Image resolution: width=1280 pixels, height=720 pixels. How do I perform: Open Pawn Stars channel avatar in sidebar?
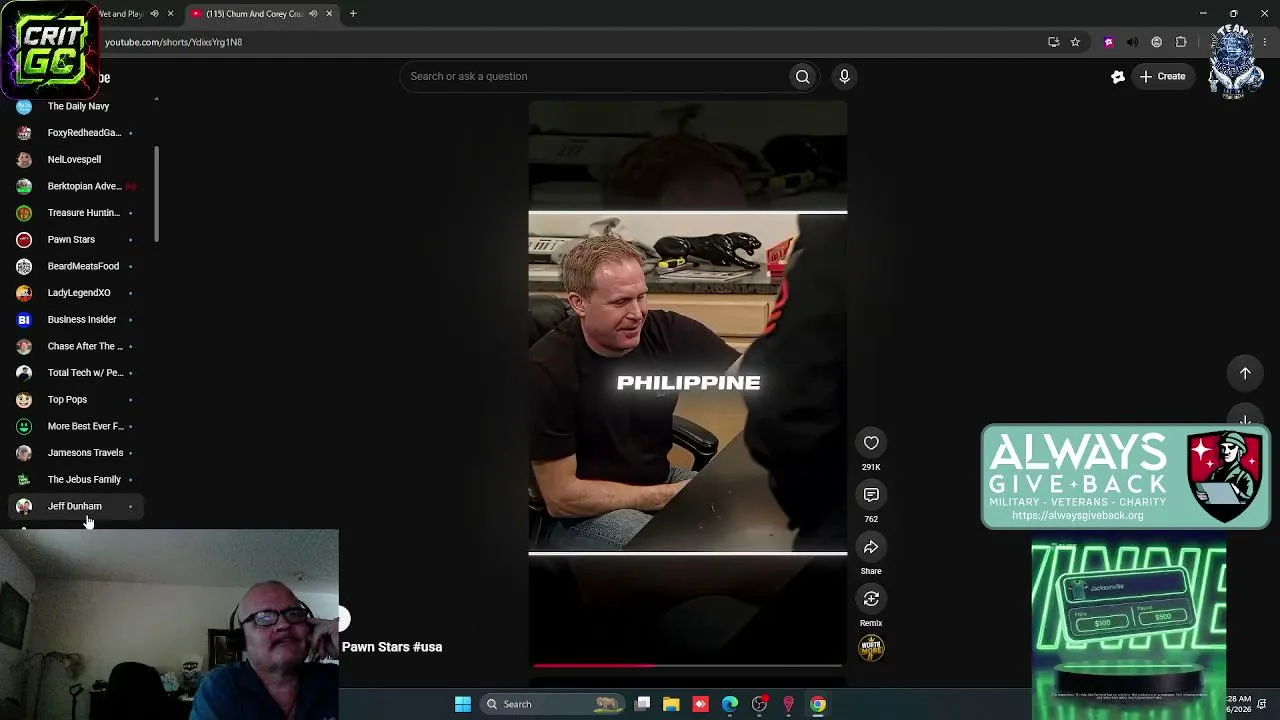click(24, 240)
